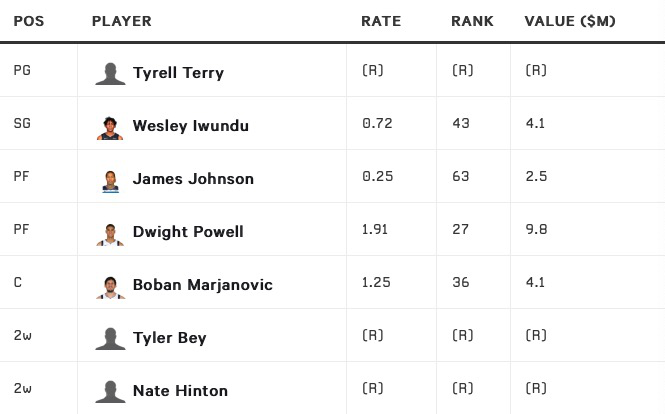Sort by the RATE column header
Image resolution: width=665 pixels, height=414 pixels.
pyautogui.click(x=379, y=21)
